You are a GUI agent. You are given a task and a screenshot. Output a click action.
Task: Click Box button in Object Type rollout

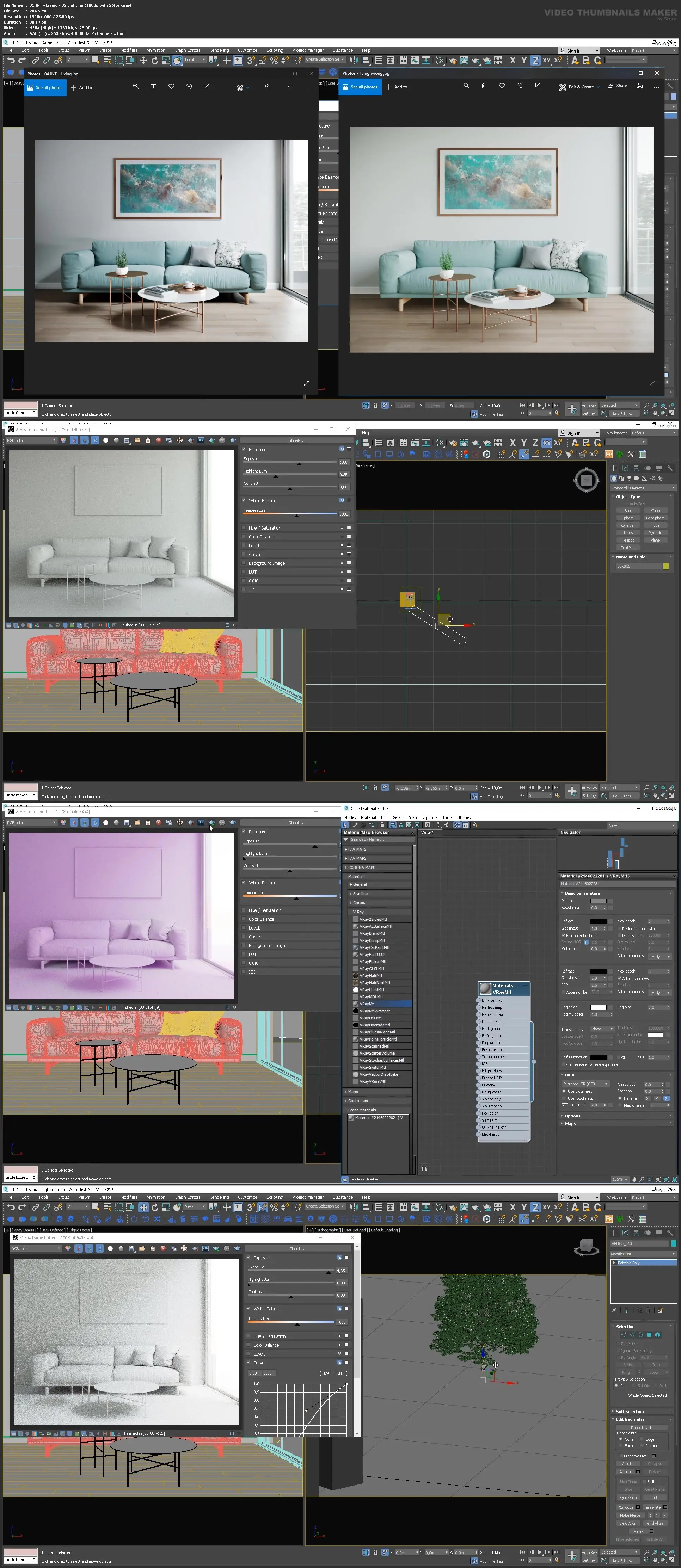coord(628,510)
